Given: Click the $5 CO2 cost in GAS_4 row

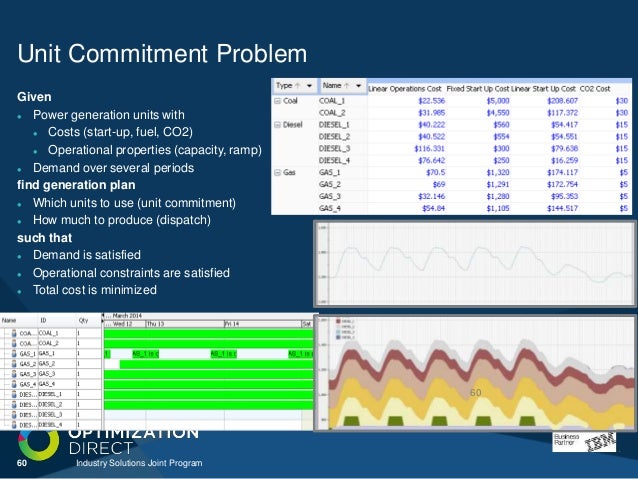Looking at the screenshot, I should click(624, 208).
